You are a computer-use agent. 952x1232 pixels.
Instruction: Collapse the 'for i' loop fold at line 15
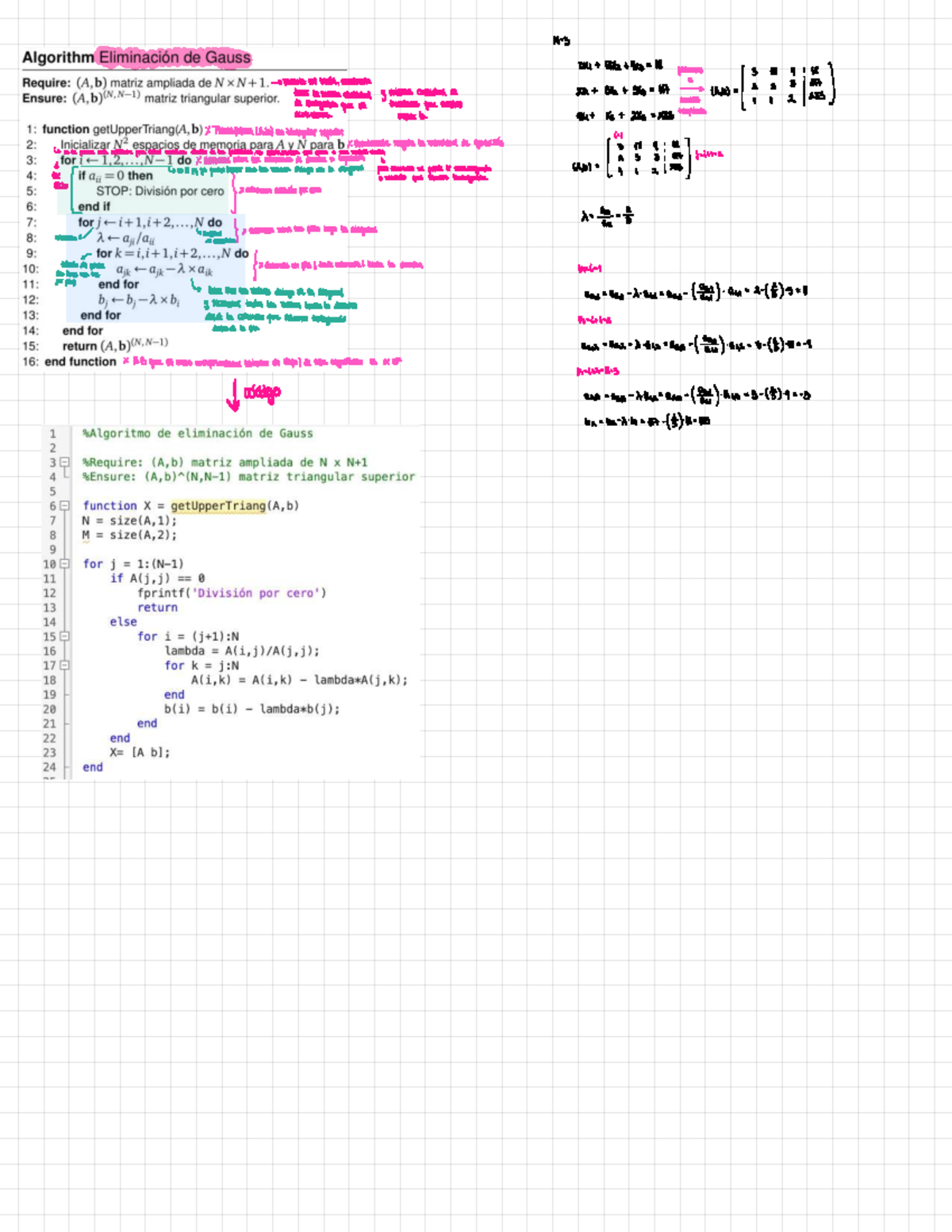(x=65, y=636)
